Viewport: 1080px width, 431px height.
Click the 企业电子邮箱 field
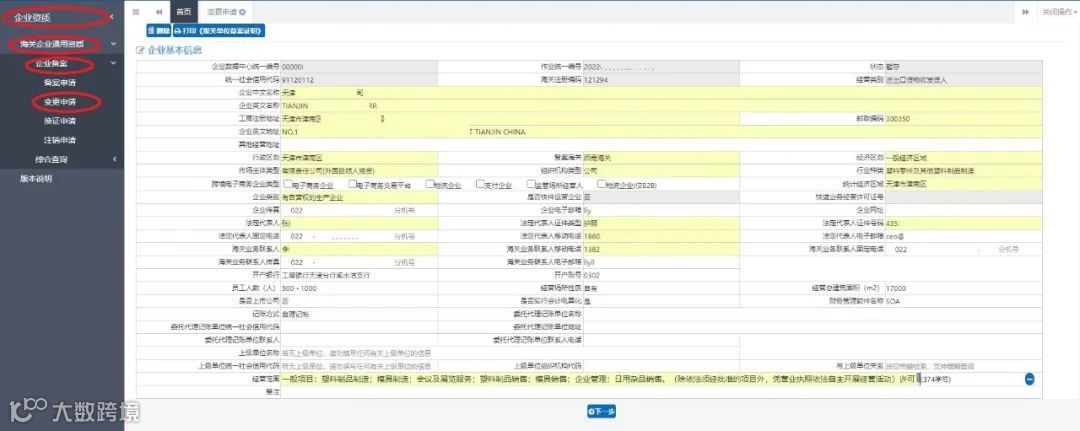(661, 210)
